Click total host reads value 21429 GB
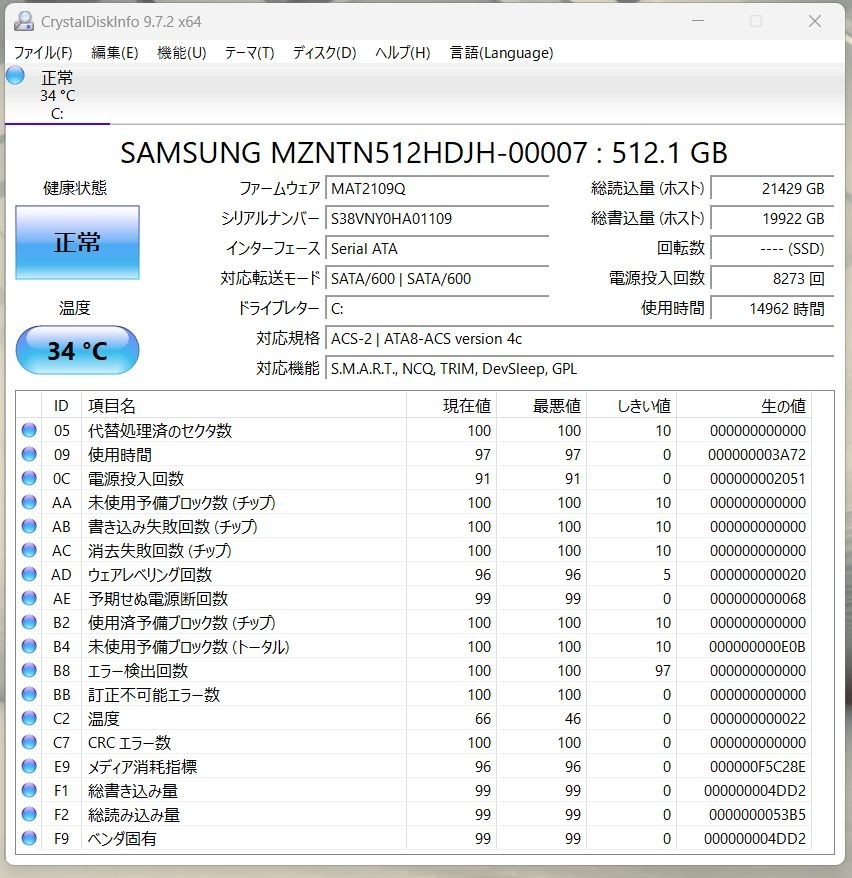The image size is (852, 878). pyautogui.click(x=772, y=188)
